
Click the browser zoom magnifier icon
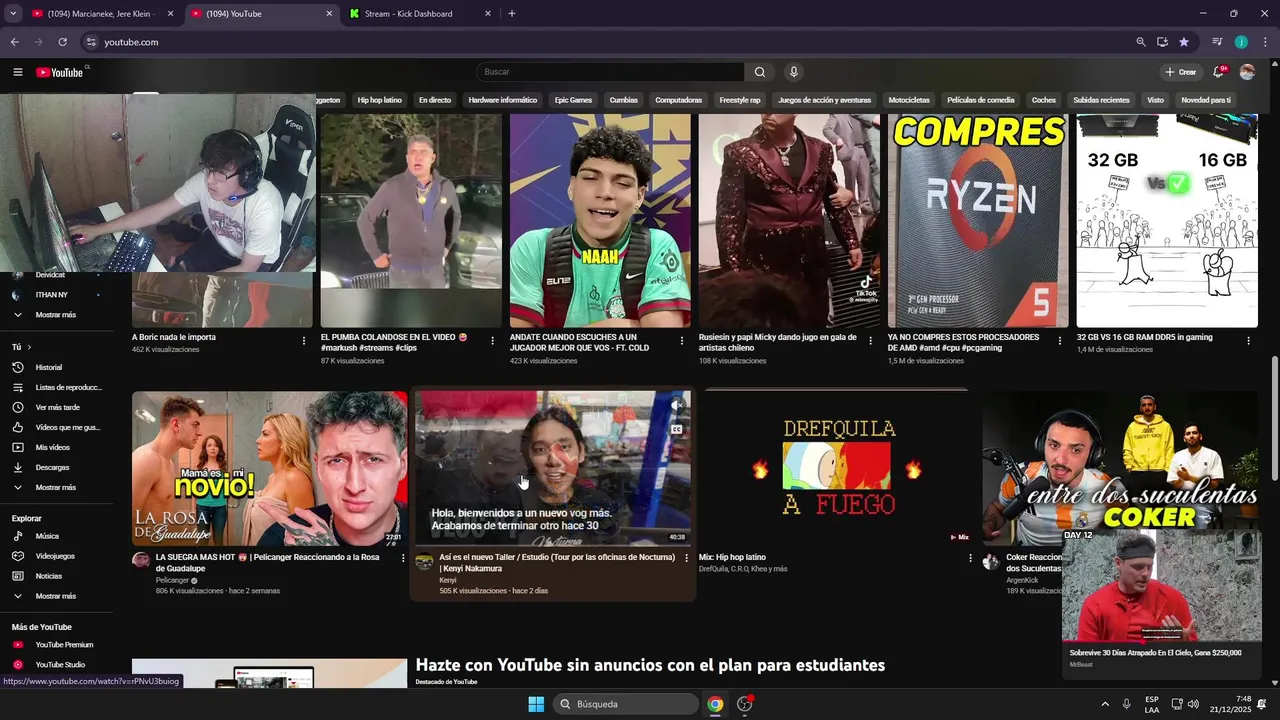pyautogui.click(x=1141, y=42)
